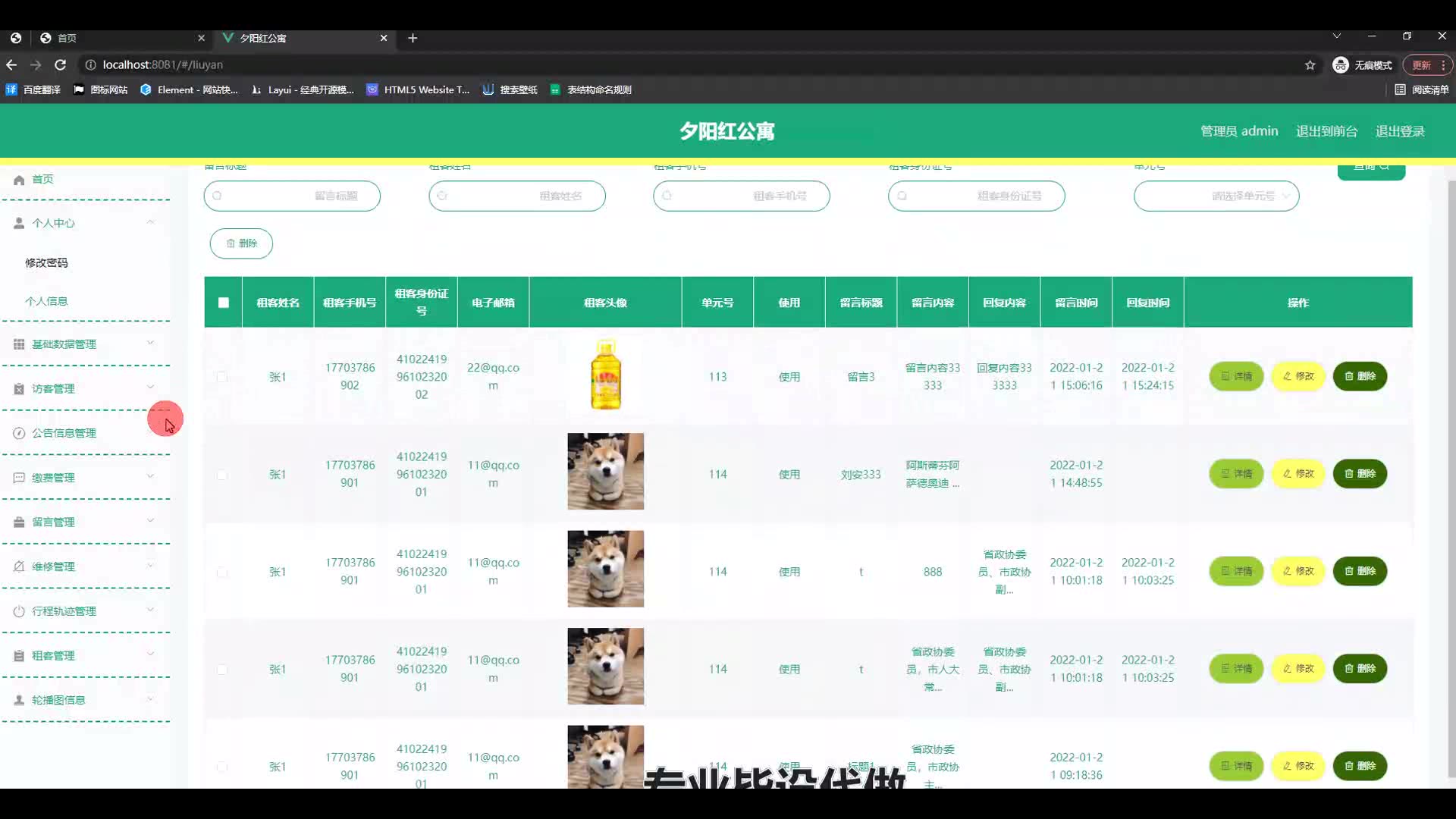This screenshot has width=1456, height=819.
Task: Click the briefcase icon beside 留言管理
Action: pos(19,522)
